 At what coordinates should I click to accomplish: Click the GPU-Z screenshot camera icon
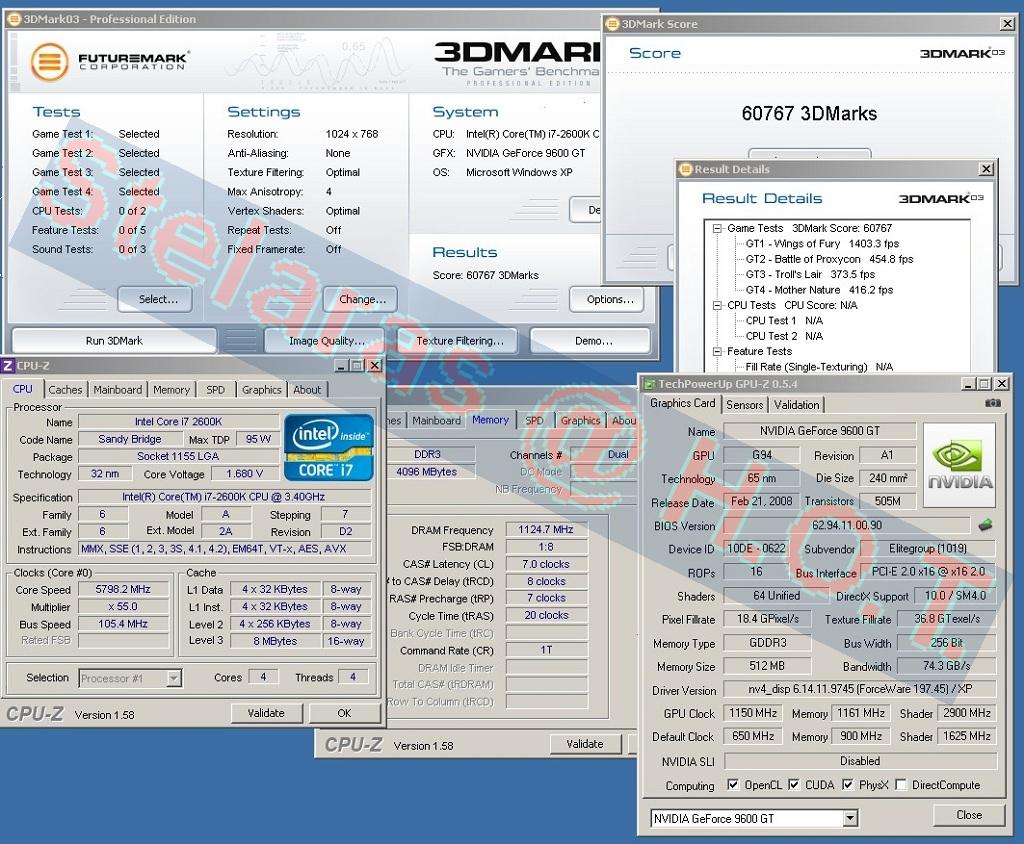993,403
